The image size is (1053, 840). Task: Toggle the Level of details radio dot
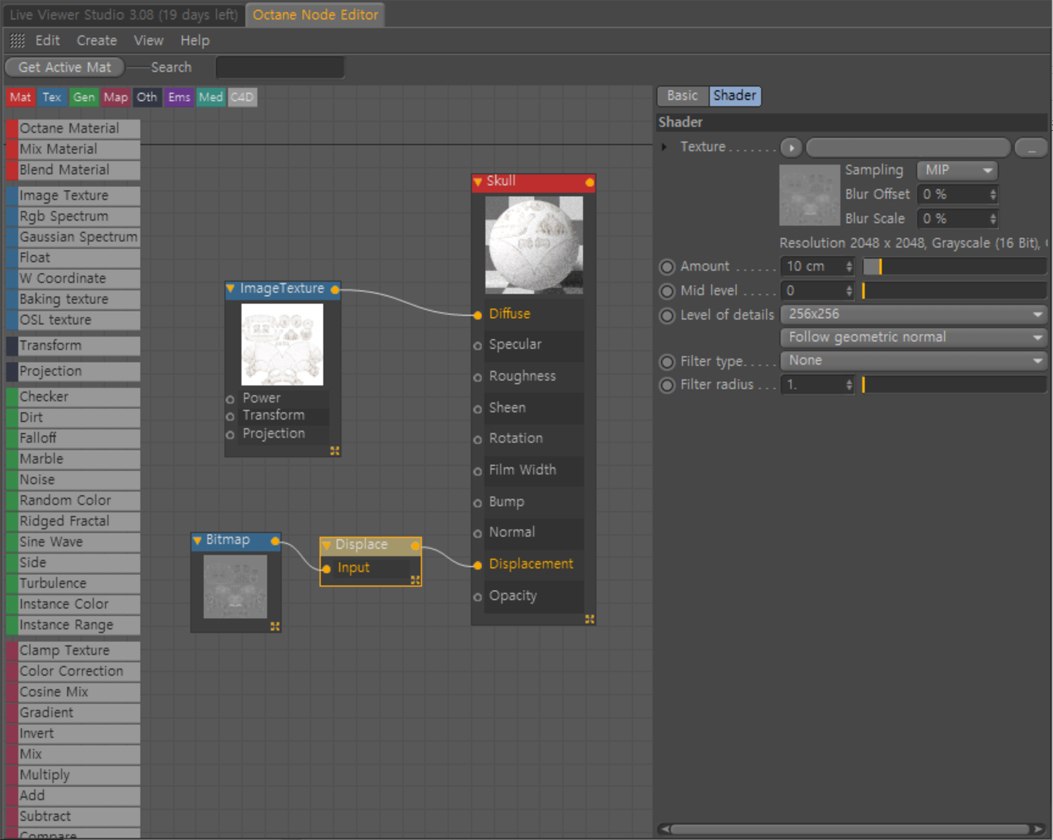[x=667, y=316]
